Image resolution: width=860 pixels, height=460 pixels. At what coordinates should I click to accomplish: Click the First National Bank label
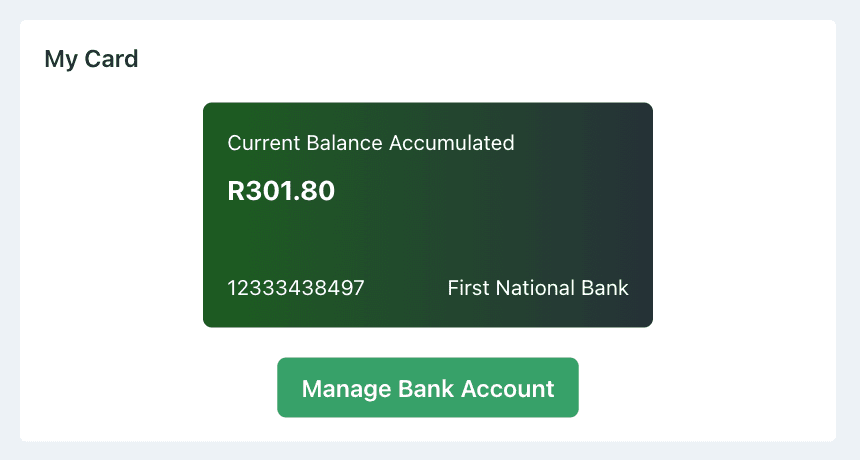pyautogui.click(x=538, y=289)
